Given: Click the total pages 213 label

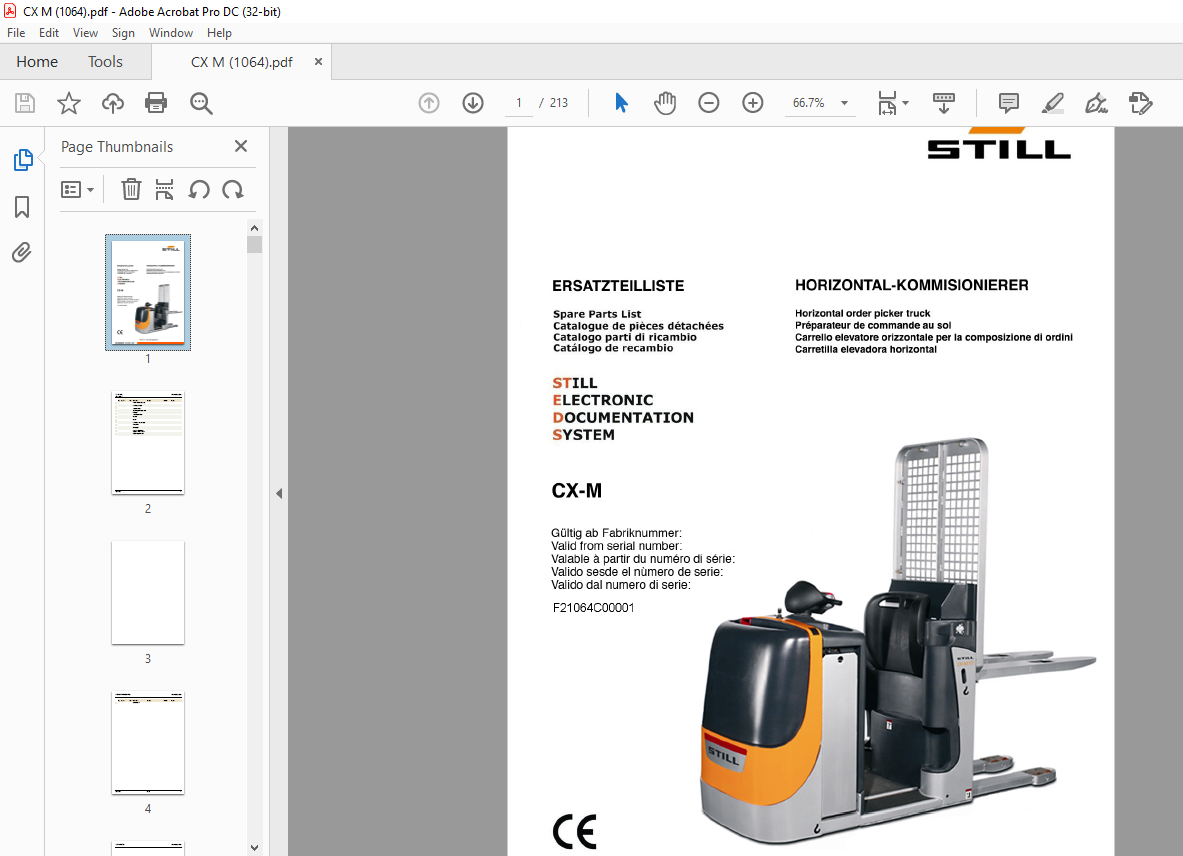Looking at the screenshot, I should click(x=559, y=103).
